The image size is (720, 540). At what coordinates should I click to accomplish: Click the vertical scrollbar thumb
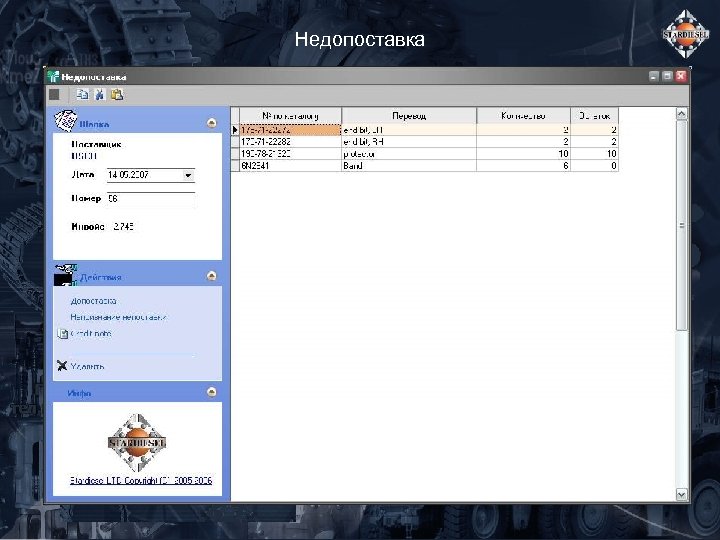[x=682, y=225]
